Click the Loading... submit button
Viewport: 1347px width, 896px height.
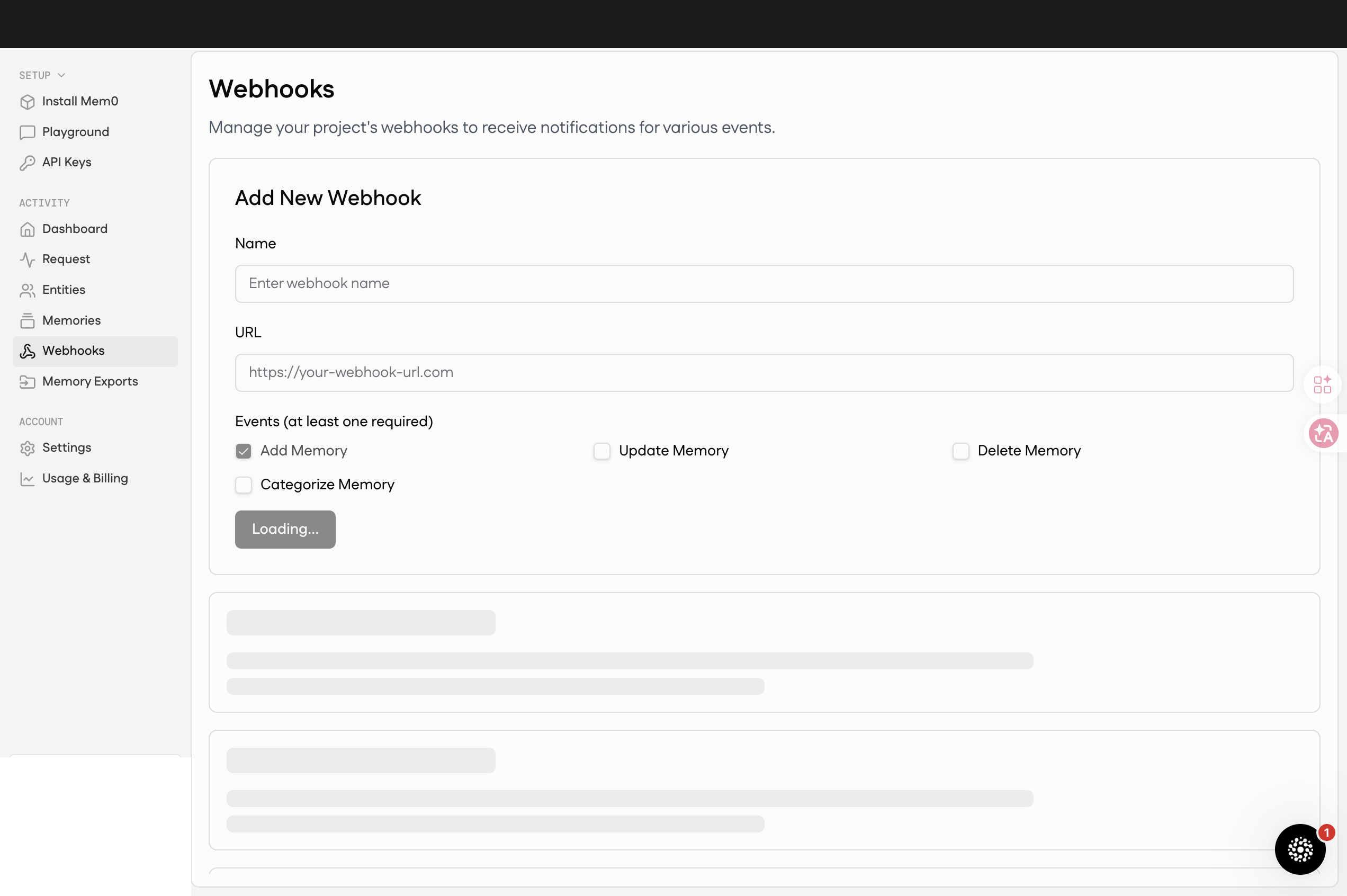click(285, 529)
